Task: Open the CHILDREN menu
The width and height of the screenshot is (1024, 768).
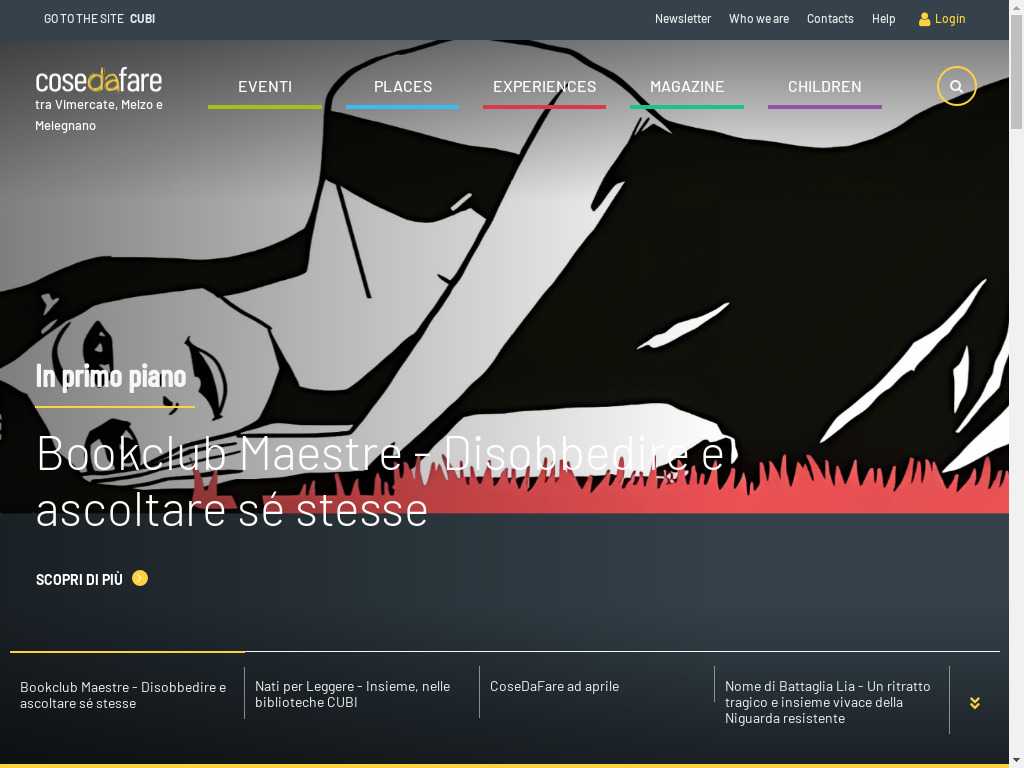Action: pyautogui.click(x=824, y=86)
